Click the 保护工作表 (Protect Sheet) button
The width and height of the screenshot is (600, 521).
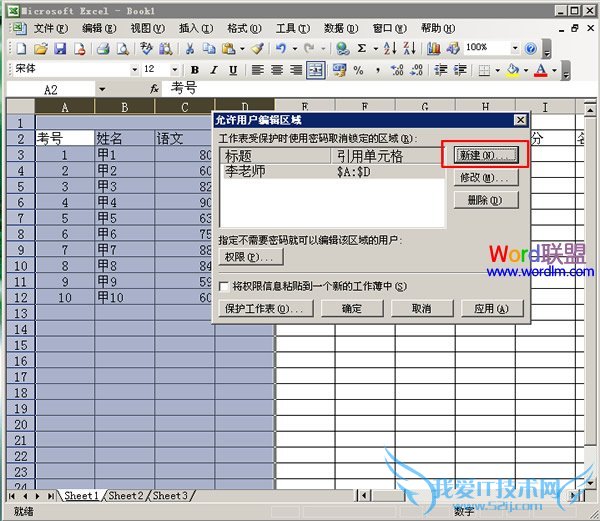coord(266,308)
